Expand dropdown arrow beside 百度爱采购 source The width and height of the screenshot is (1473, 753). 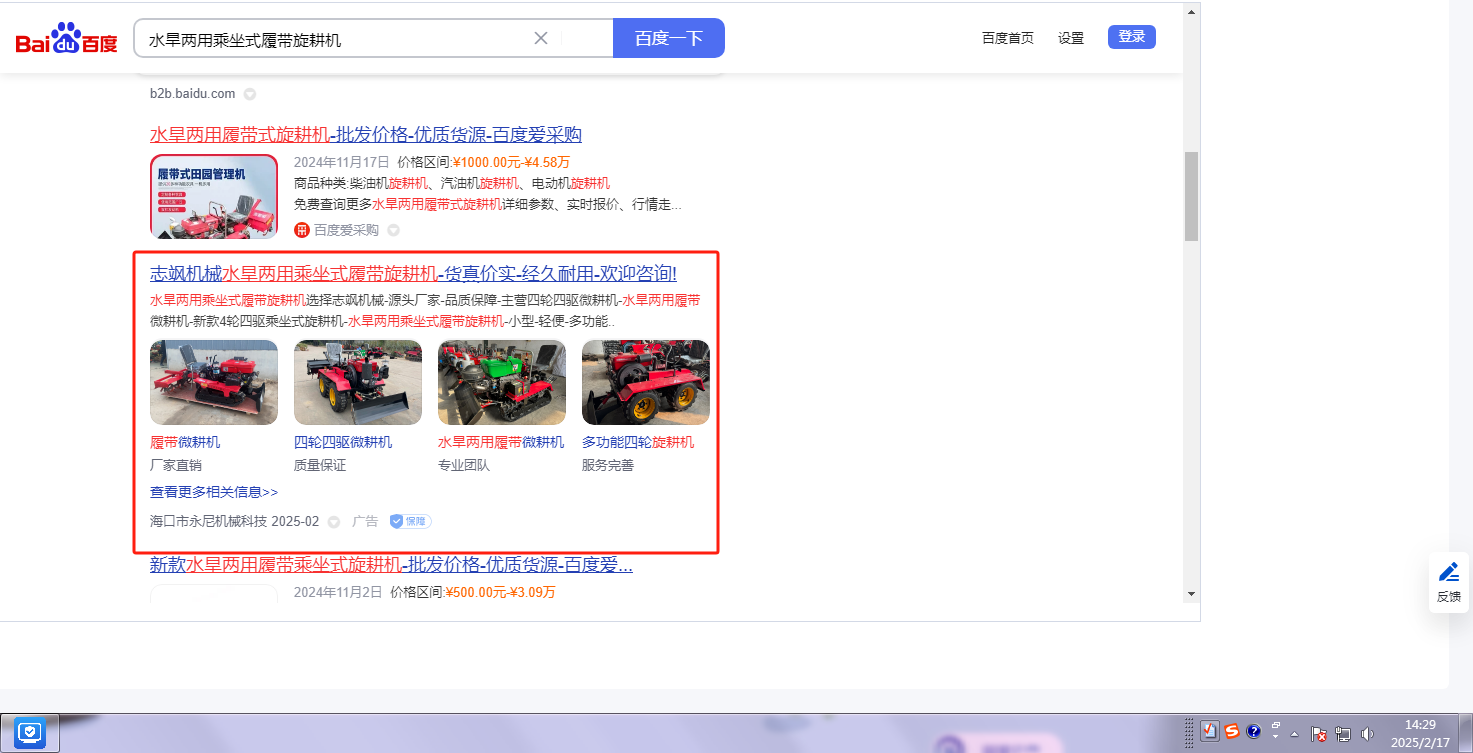[393, 230]
